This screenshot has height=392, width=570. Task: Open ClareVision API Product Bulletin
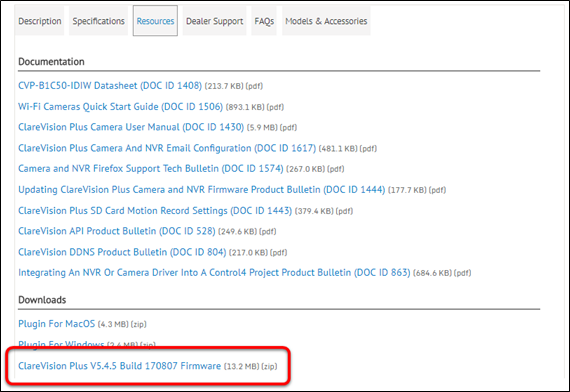pyautogui.click(x=117, y=231)
